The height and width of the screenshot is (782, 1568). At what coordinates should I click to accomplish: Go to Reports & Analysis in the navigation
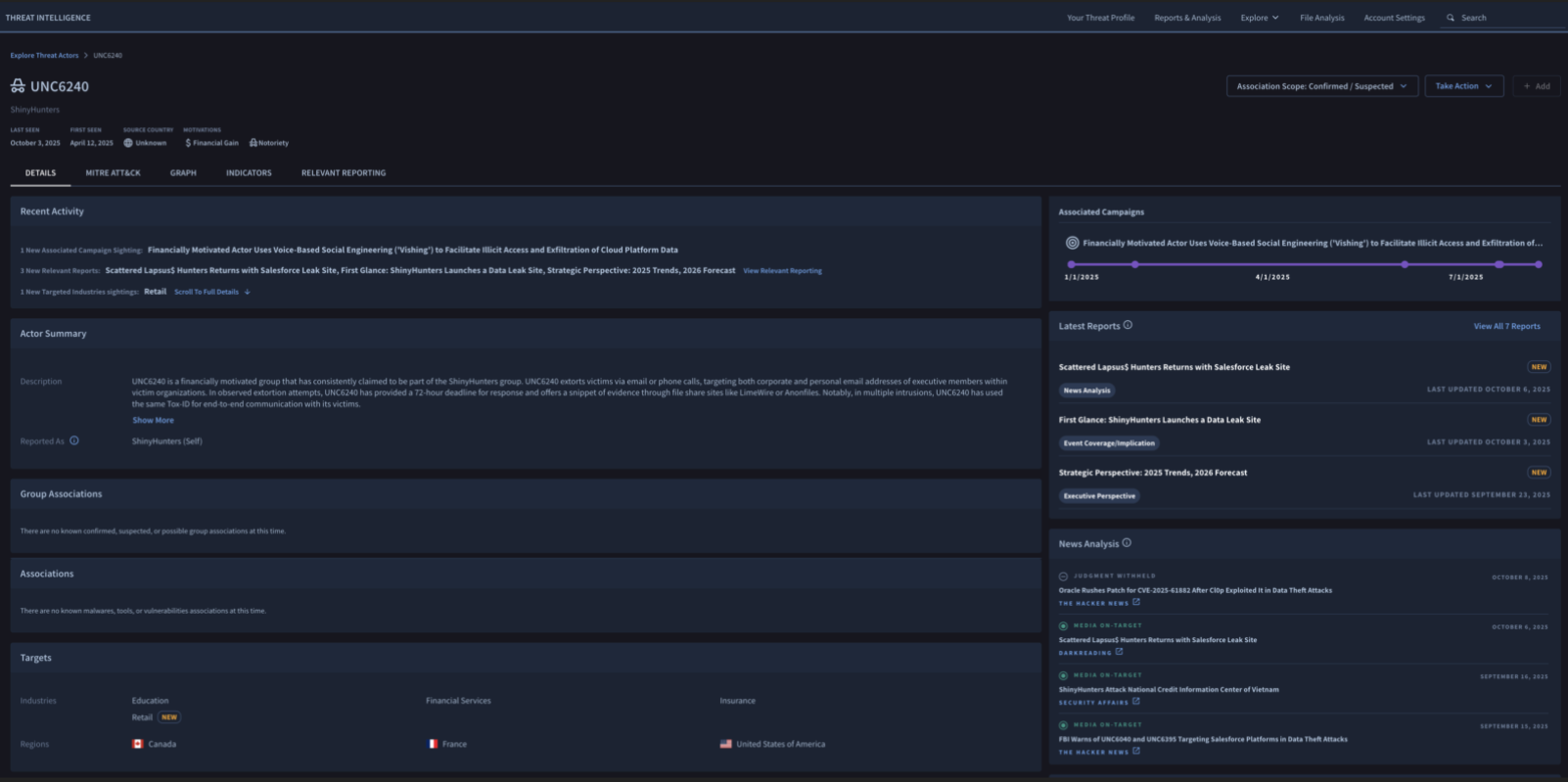tap(1187, 18)
